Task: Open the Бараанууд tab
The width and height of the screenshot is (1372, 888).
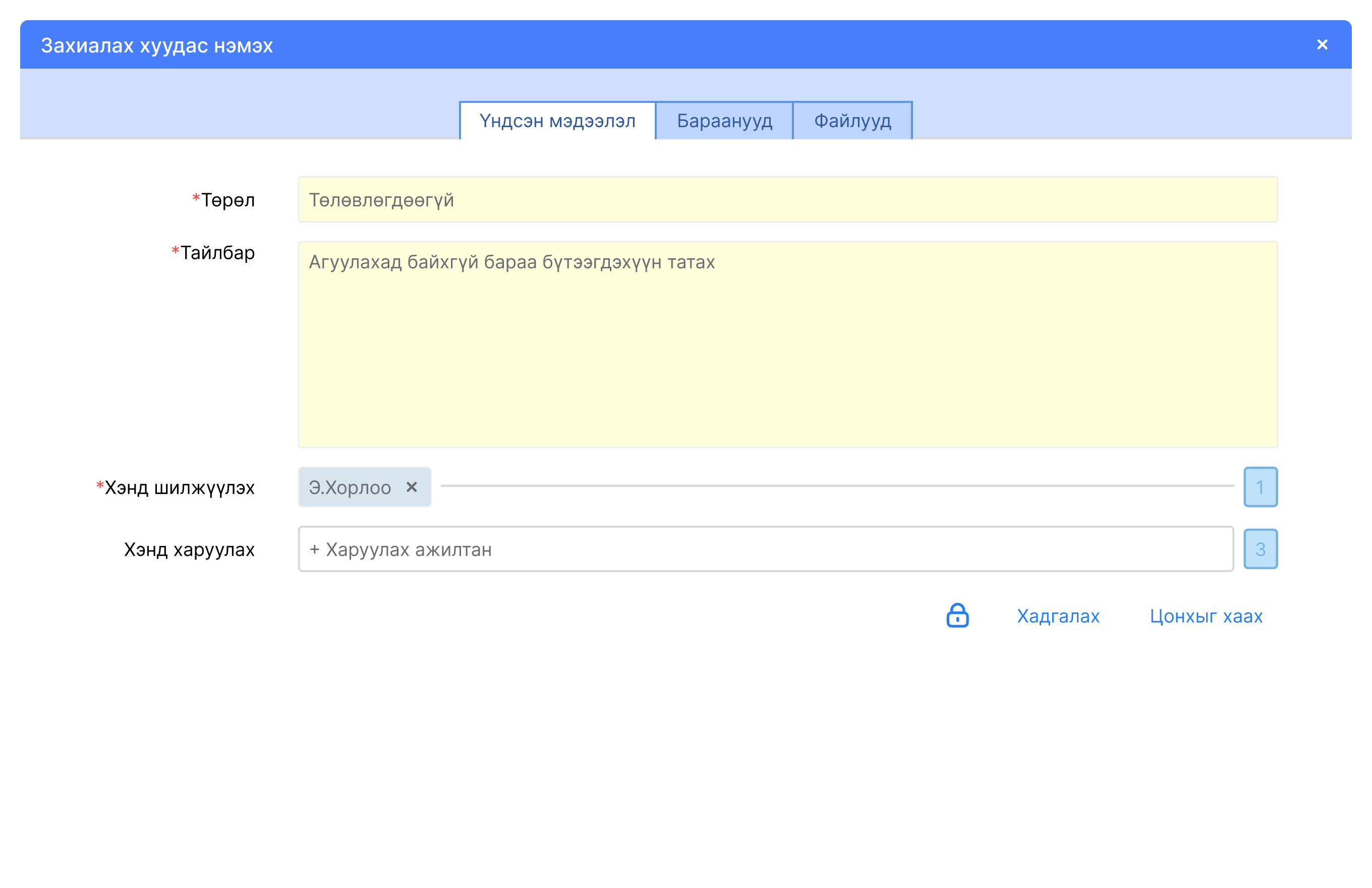Action: click(x=724, y=121)
